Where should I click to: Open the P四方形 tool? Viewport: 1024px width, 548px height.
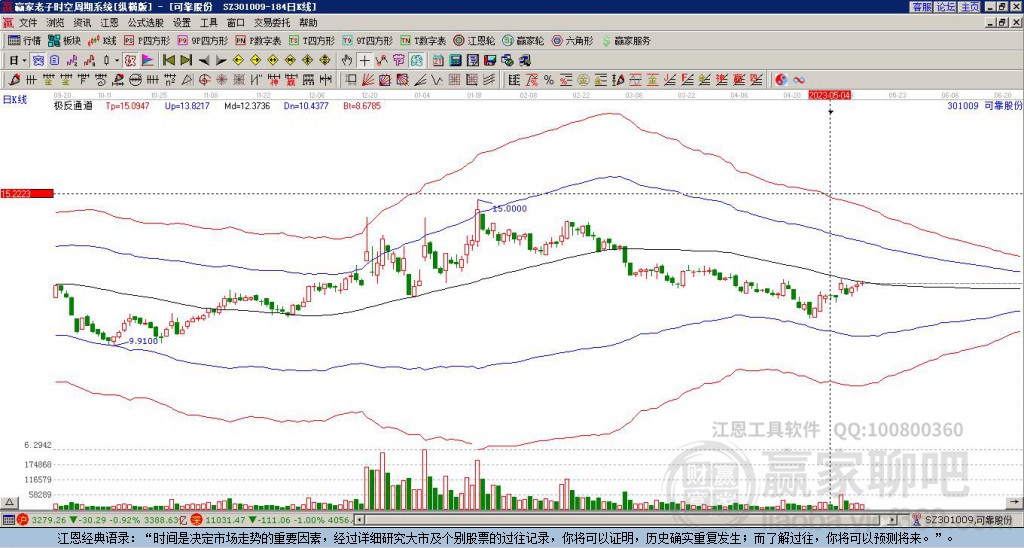(147, 40)
